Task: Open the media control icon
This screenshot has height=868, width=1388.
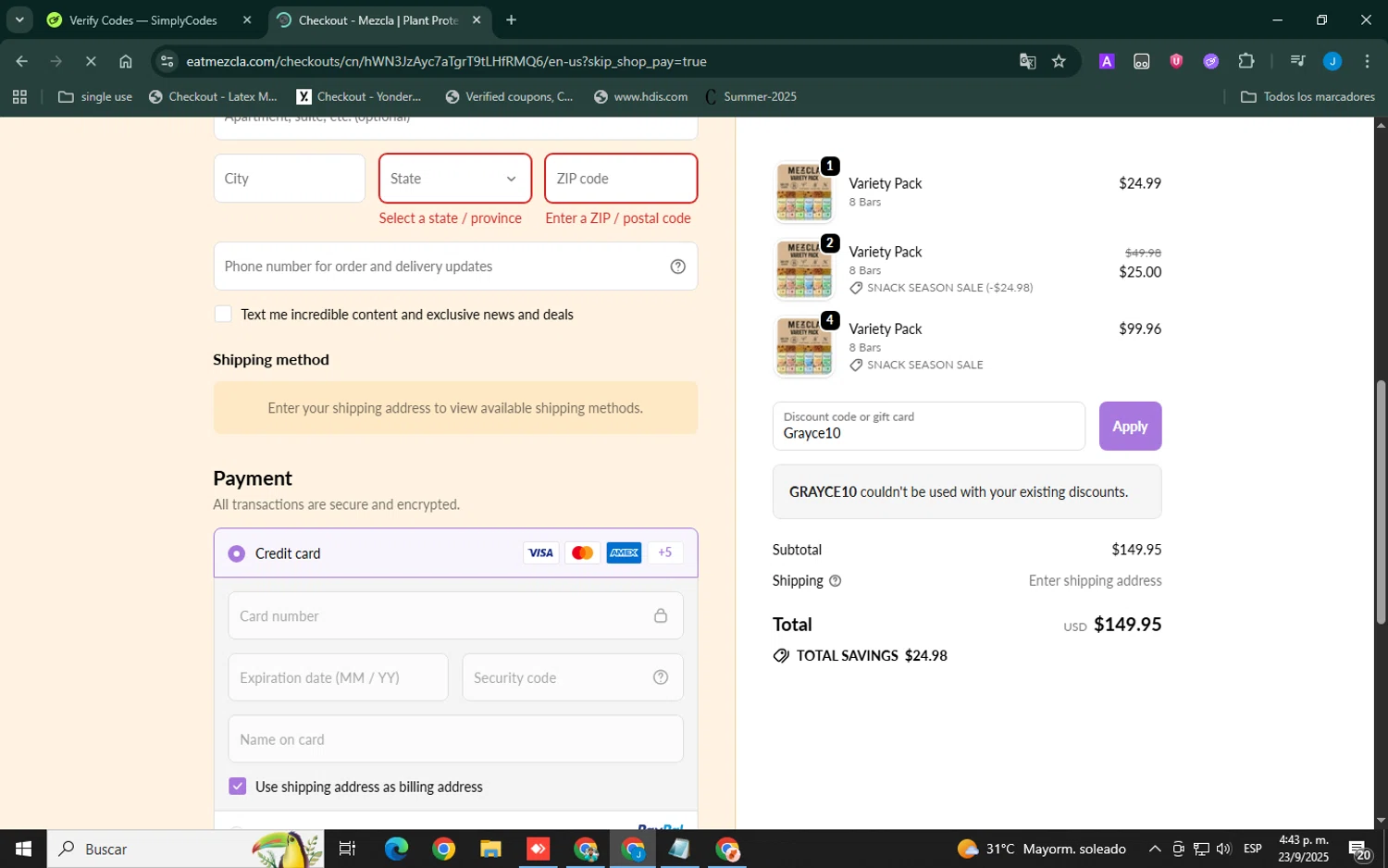Action: tap(1297, 61)
